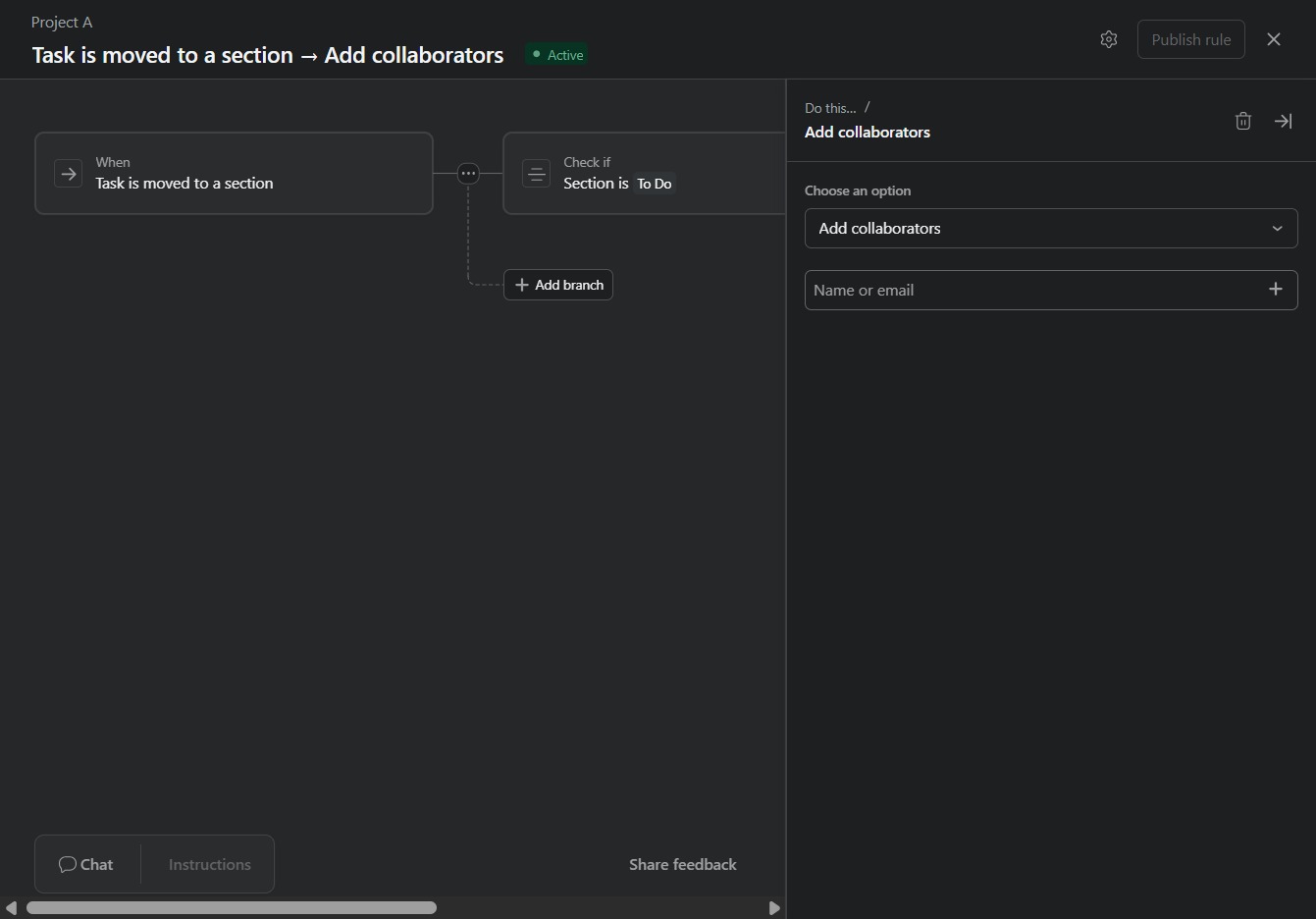Click the To Do section tag
Image resolution: width=1316 pixels, height=919 pixels.
click(655, 184)
